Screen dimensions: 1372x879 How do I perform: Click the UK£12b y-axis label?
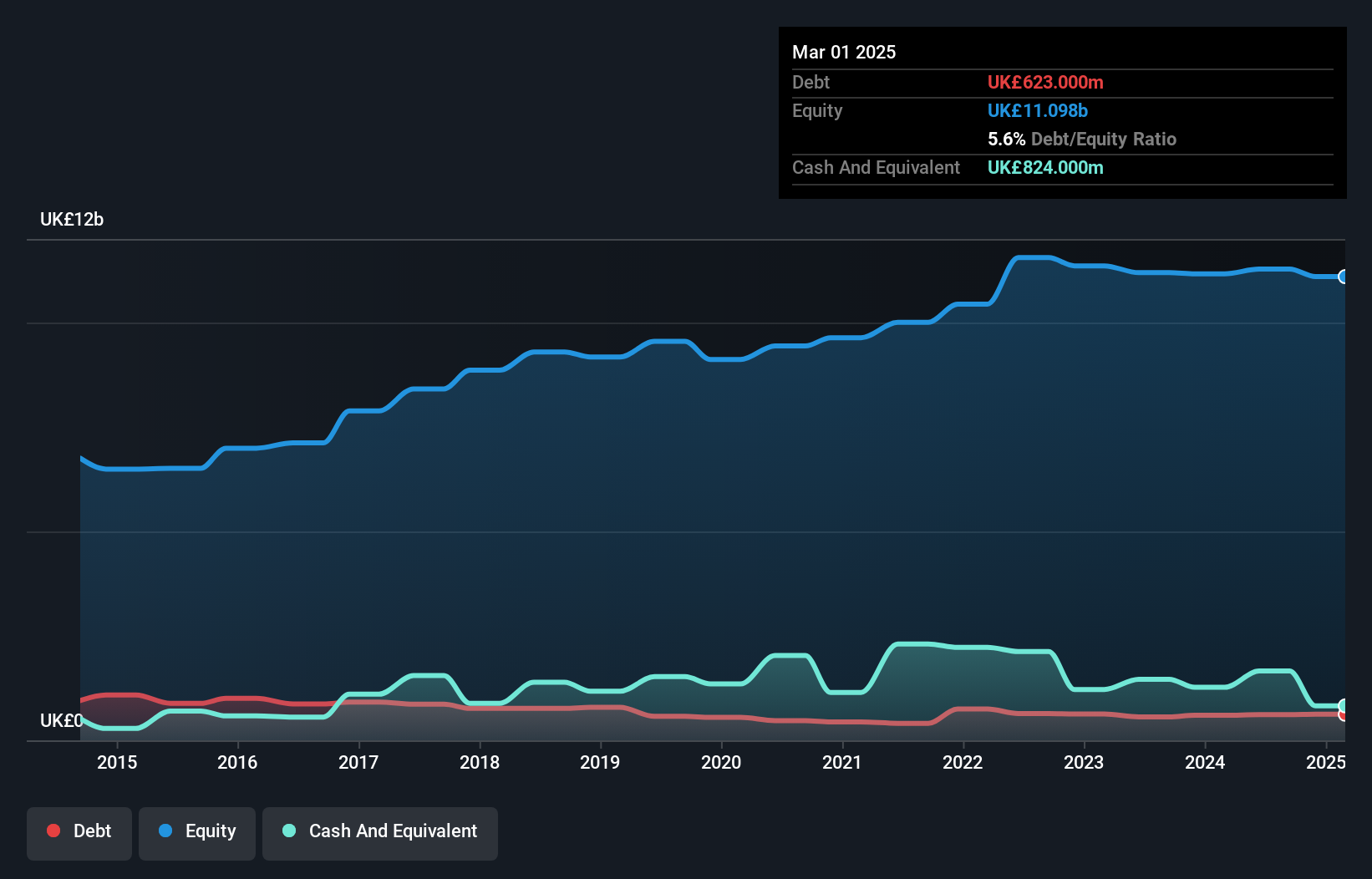[x=72, y=220]
